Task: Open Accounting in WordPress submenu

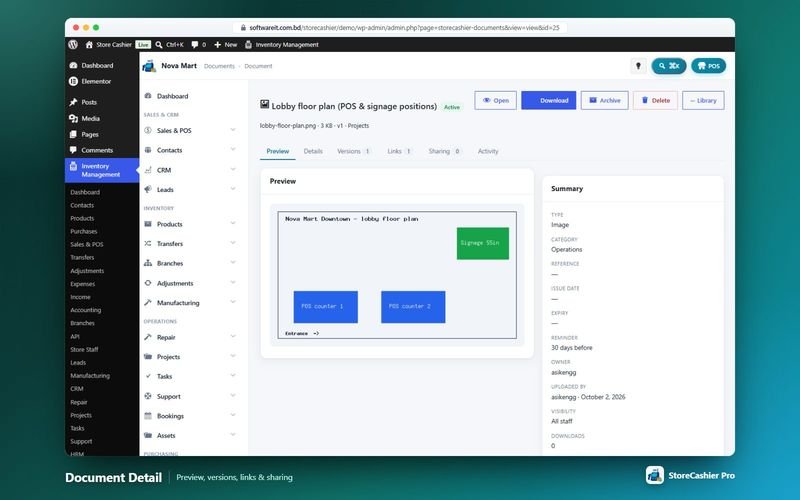Action: tap(86, 310)
